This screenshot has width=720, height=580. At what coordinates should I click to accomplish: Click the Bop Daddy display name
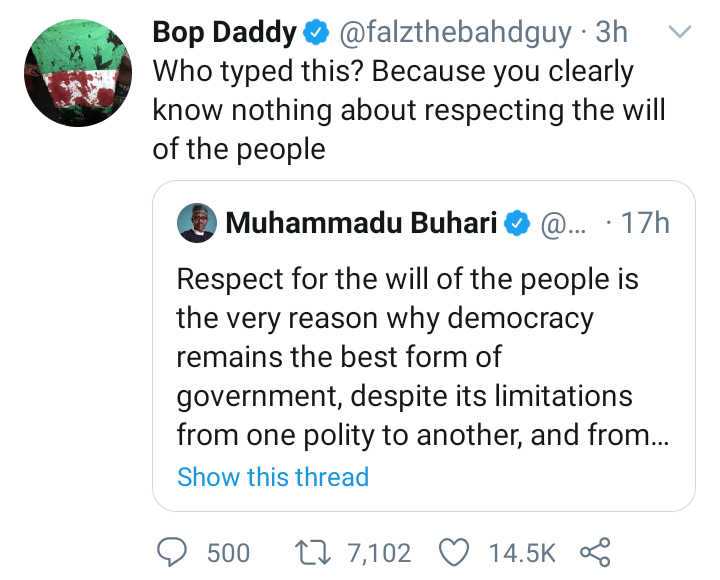pyautogui.click(x=224, y=33)
